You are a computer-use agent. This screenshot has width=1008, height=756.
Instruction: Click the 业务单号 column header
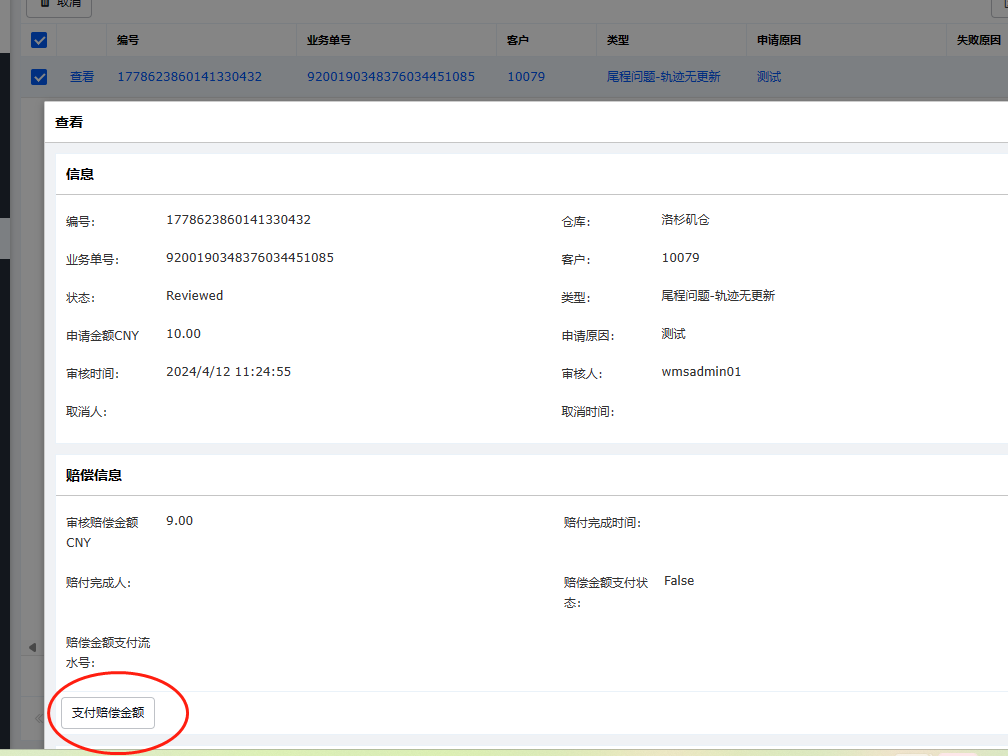(x=329, y=41)
